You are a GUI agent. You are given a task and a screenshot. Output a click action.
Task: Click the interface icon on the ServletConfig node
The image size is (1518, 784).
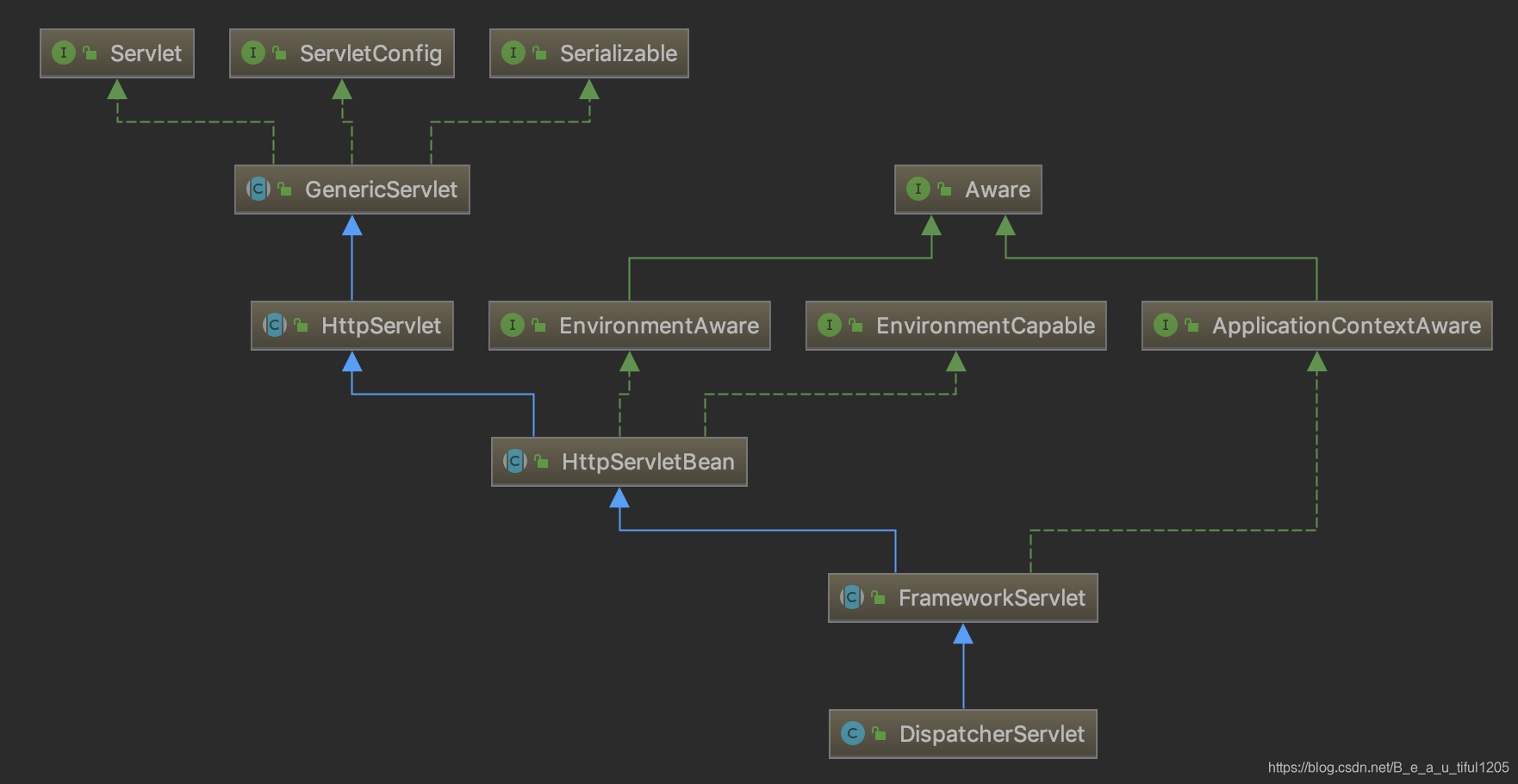[253, 53]
